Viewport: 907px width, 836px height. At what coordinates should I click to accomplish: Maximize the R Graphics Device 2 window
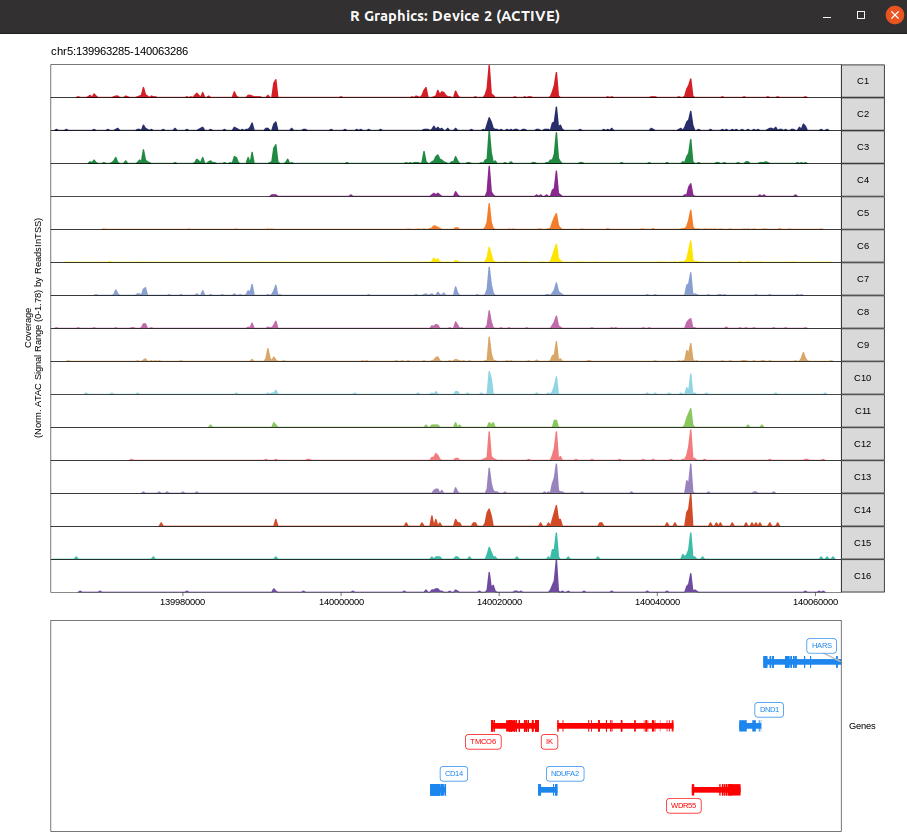[x=859, y=15]
